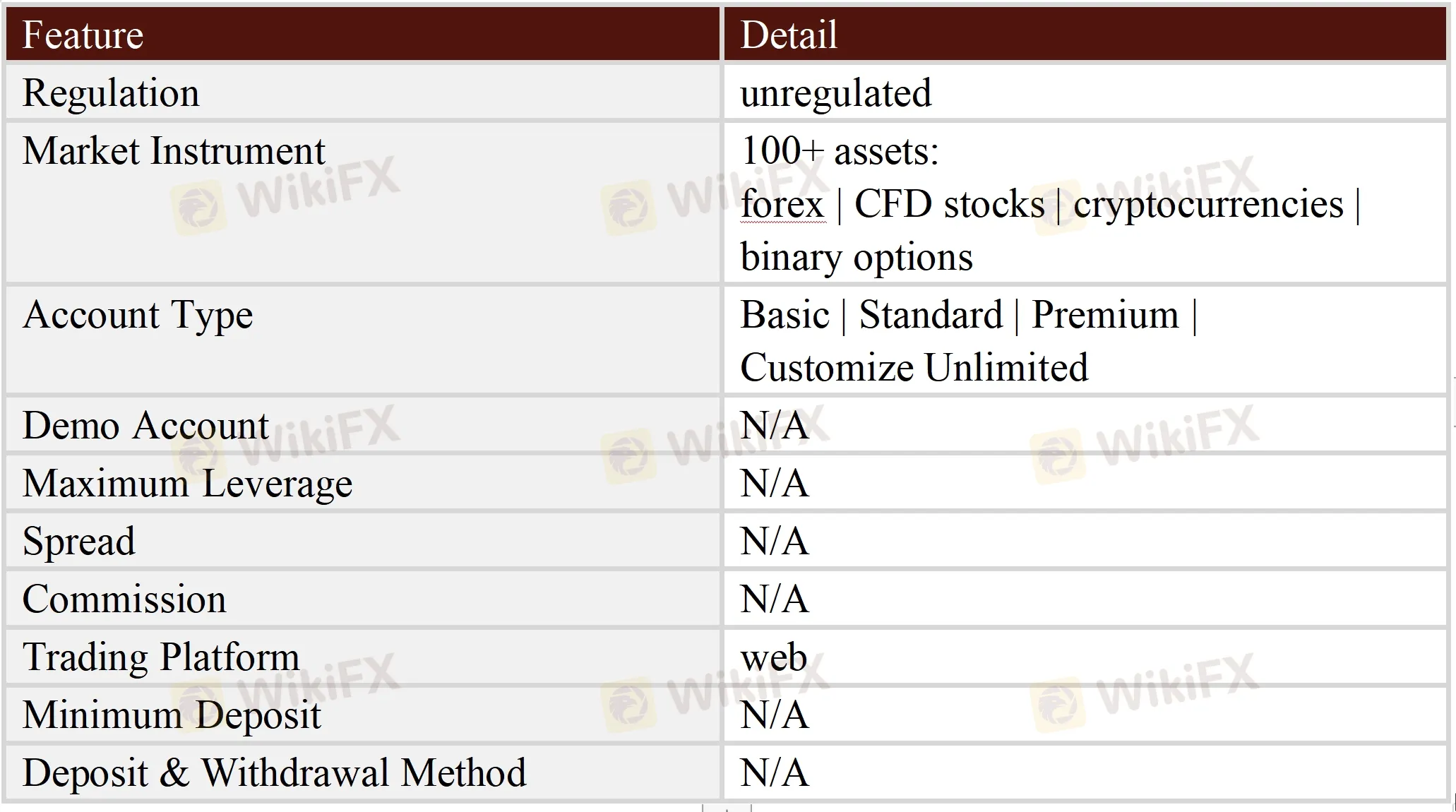This screenshot has height=812, width=1456.
Task: Click the N/A value for Commission
Action: point(774,599)
